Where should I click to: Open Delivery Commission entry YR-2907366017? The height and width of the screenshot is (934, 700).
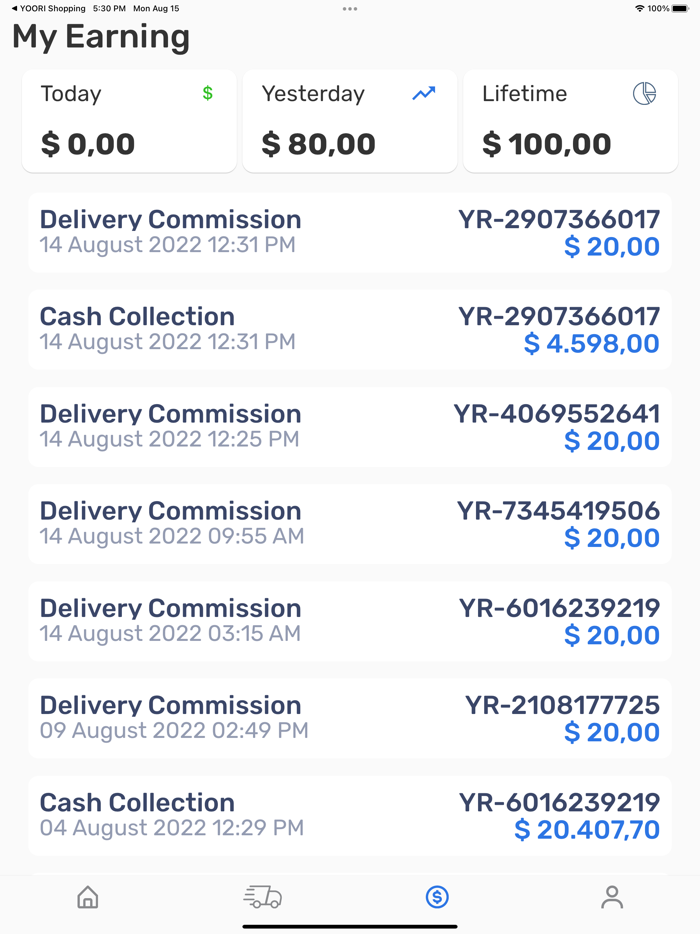(349, 231)
